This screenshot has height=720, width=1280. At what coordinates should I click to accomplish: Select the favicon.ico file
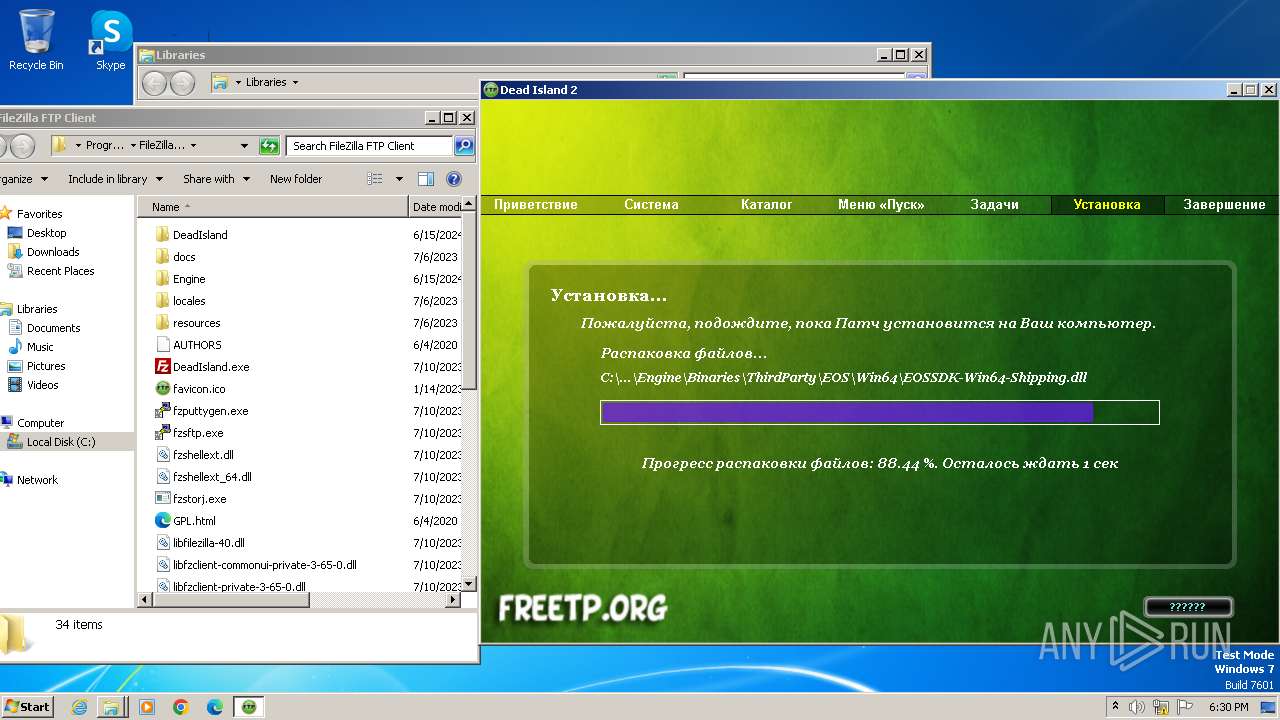coord(190,389)
